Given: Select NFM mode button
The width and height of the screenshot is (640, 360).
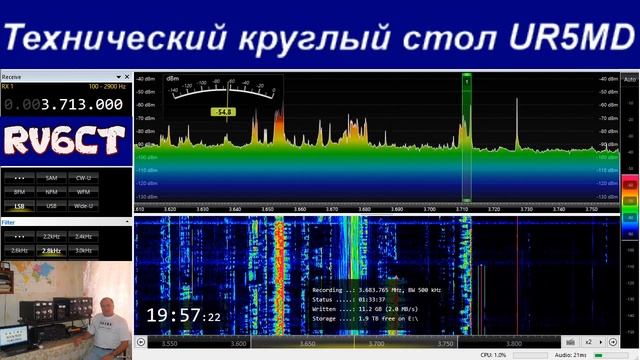Looking at the screenshot, I should (51, 192).
